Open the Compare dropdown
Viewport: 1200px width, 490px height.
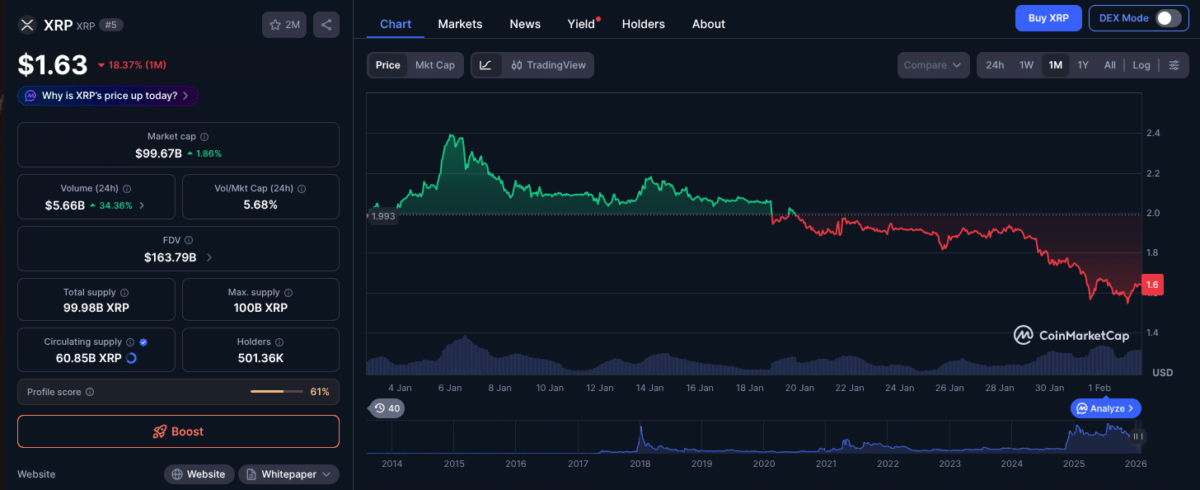point(933,65)
